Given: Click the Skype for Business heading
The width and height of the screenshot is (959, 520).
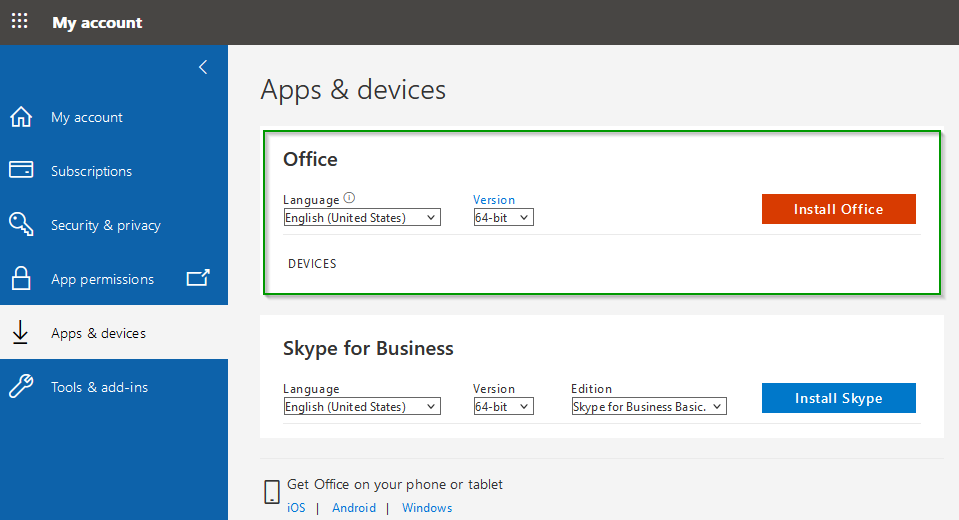Looking at the screenshot, I should (368, 348).
